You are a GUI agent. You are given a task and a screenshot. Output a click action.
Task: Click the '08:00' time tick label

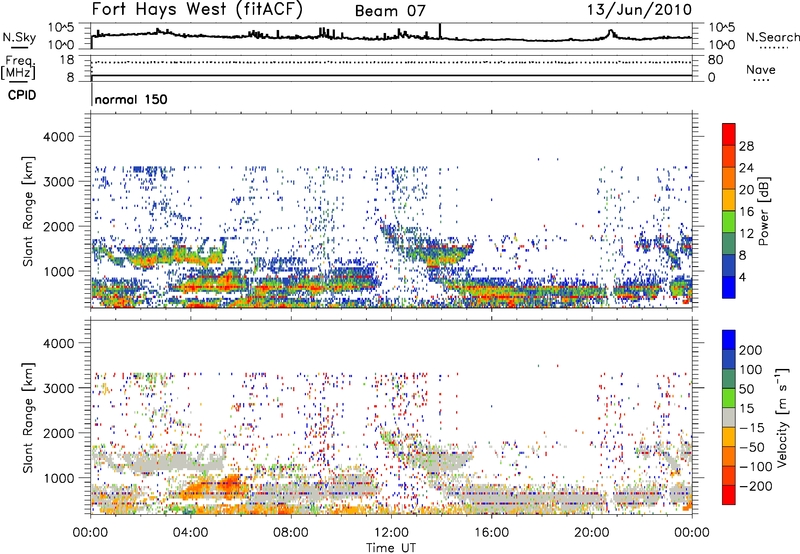[x=291, y=533]
